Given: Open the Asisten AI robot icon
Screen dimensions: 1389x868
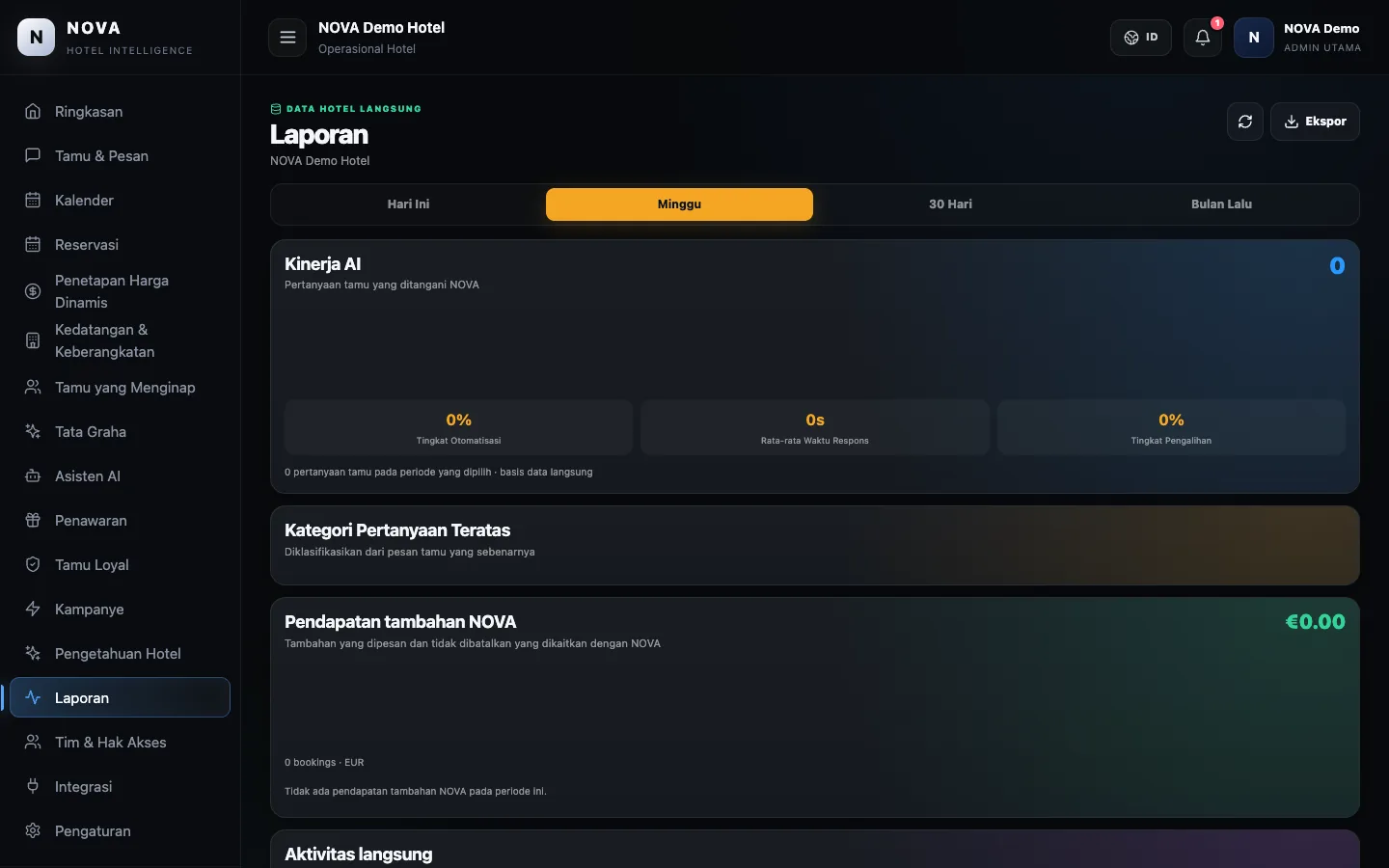Looking at the screenshot, I should click(x=33, y=476).
